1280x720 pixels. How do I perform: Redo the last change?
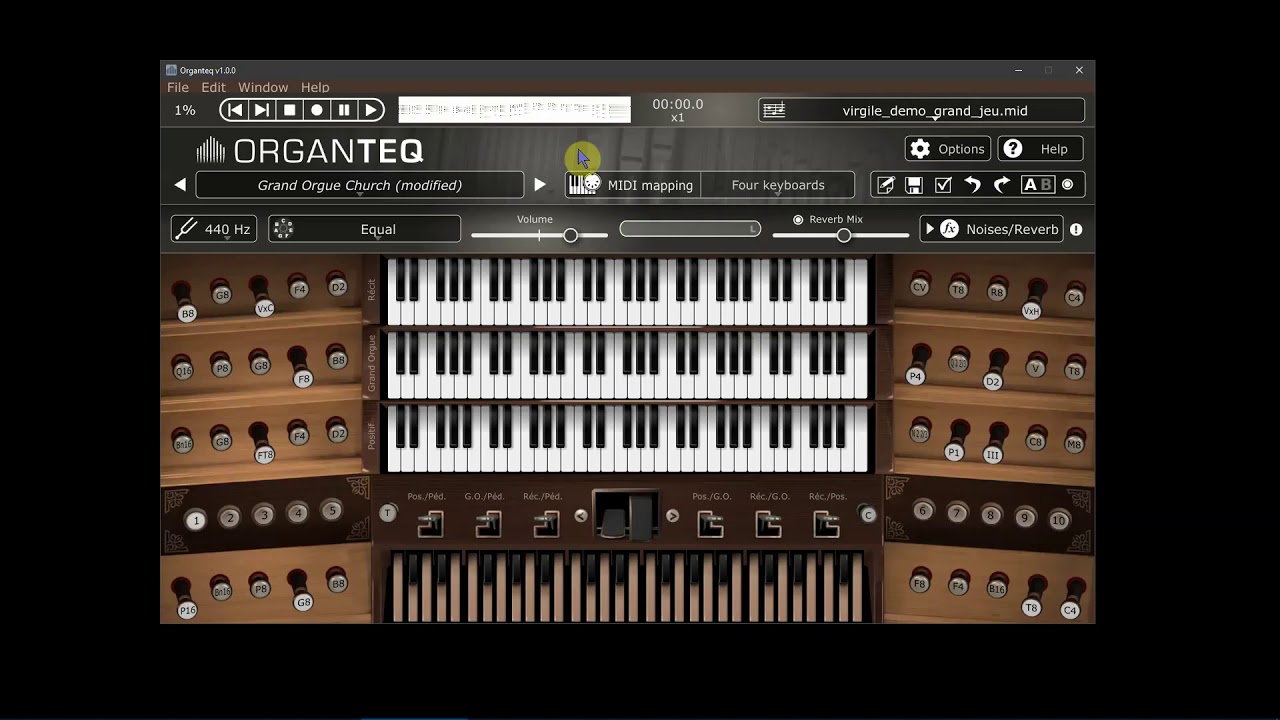1002,185
